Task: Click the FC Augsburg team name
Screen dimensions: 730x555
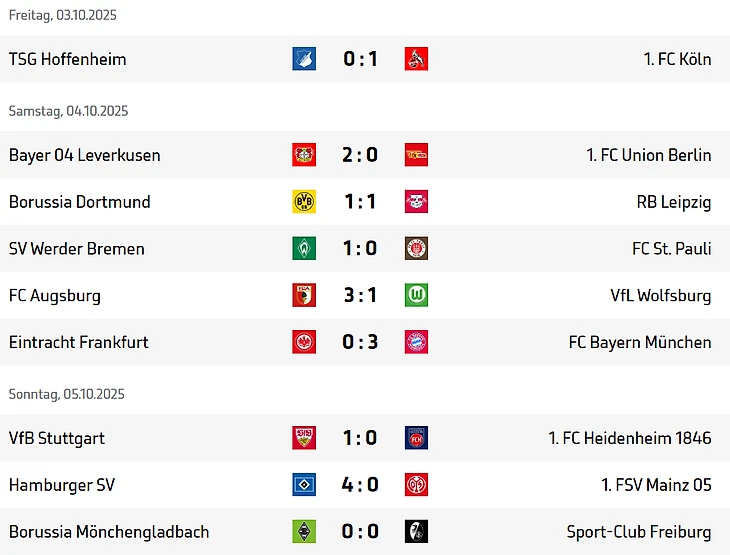Action: point(55,296)
